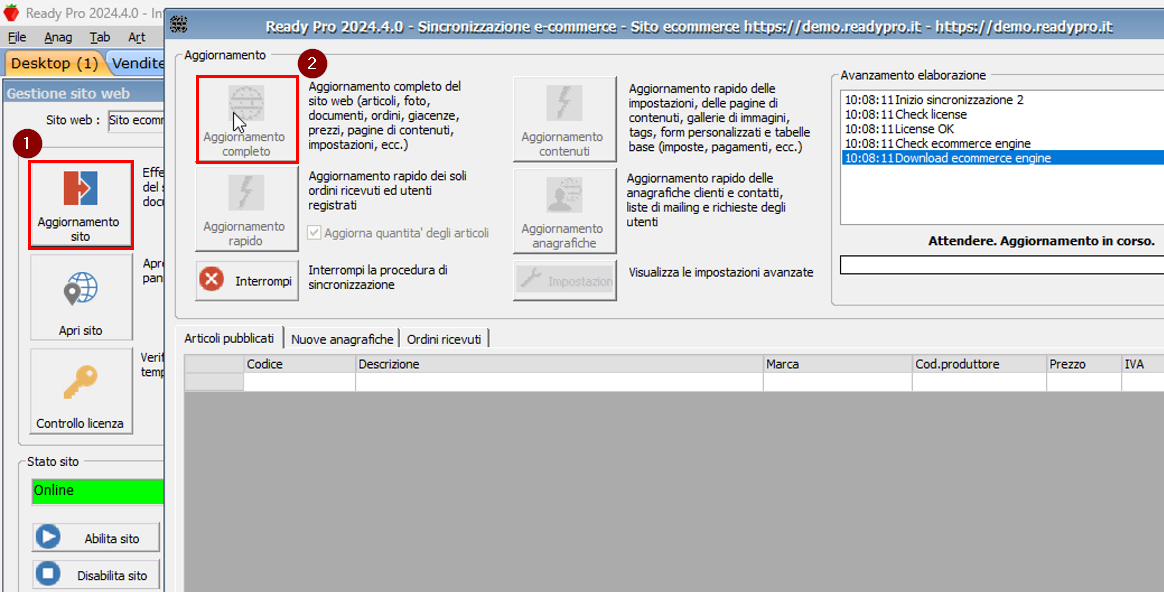This screenshot has width=1164, height=592.
Task: Open the File menu
Action: click(x=17, y=37)
